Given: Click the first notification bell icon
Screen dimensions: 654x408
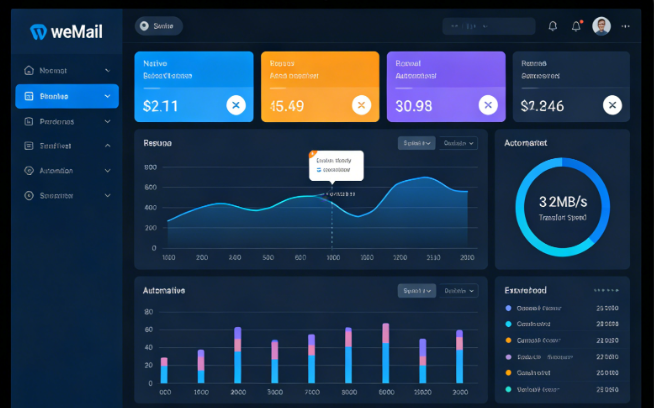Looking at the screenshot, I should click(x=553, y=26).
